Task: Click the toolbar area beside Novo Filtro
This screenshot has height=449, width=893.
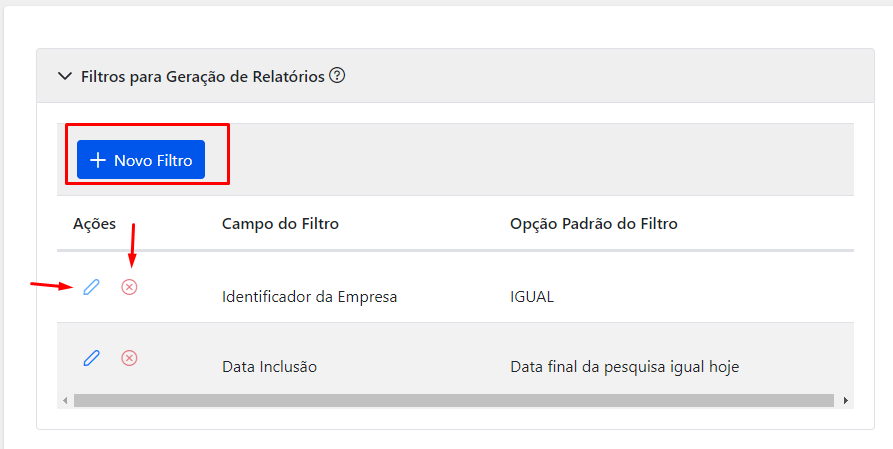Action: point(530,160)
